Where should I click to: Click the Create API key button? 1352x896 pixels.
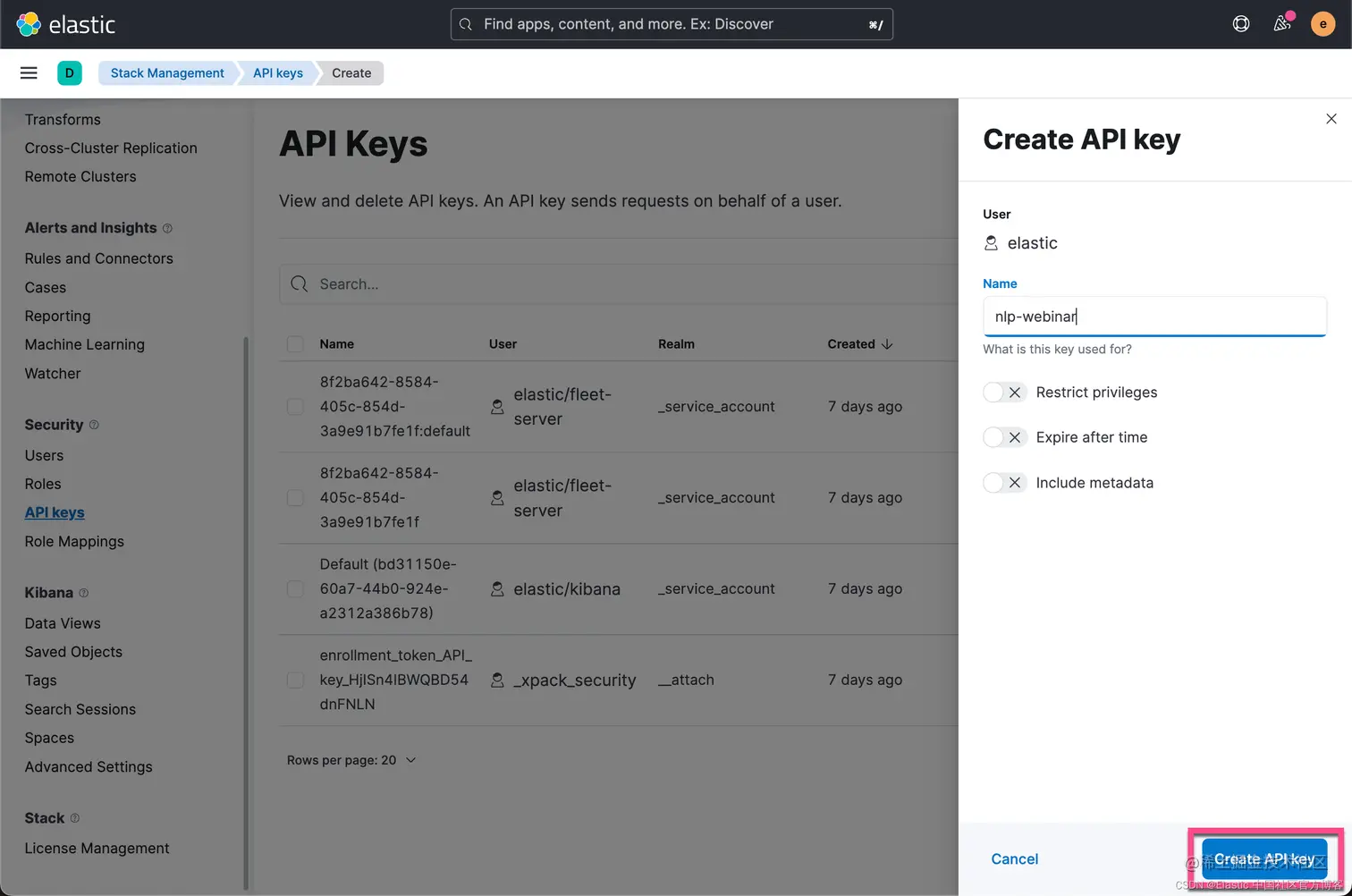click(1263, 858)
